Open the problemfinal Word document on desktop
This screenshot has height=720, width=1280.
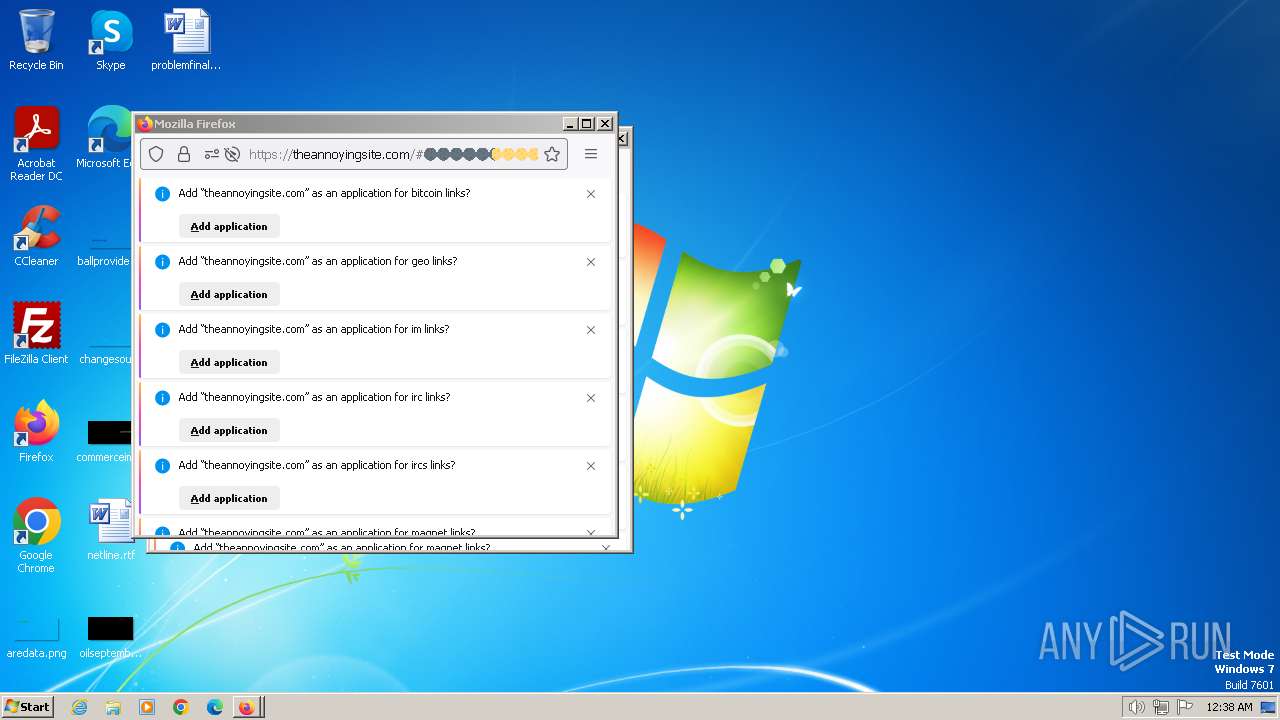point(186,40)
